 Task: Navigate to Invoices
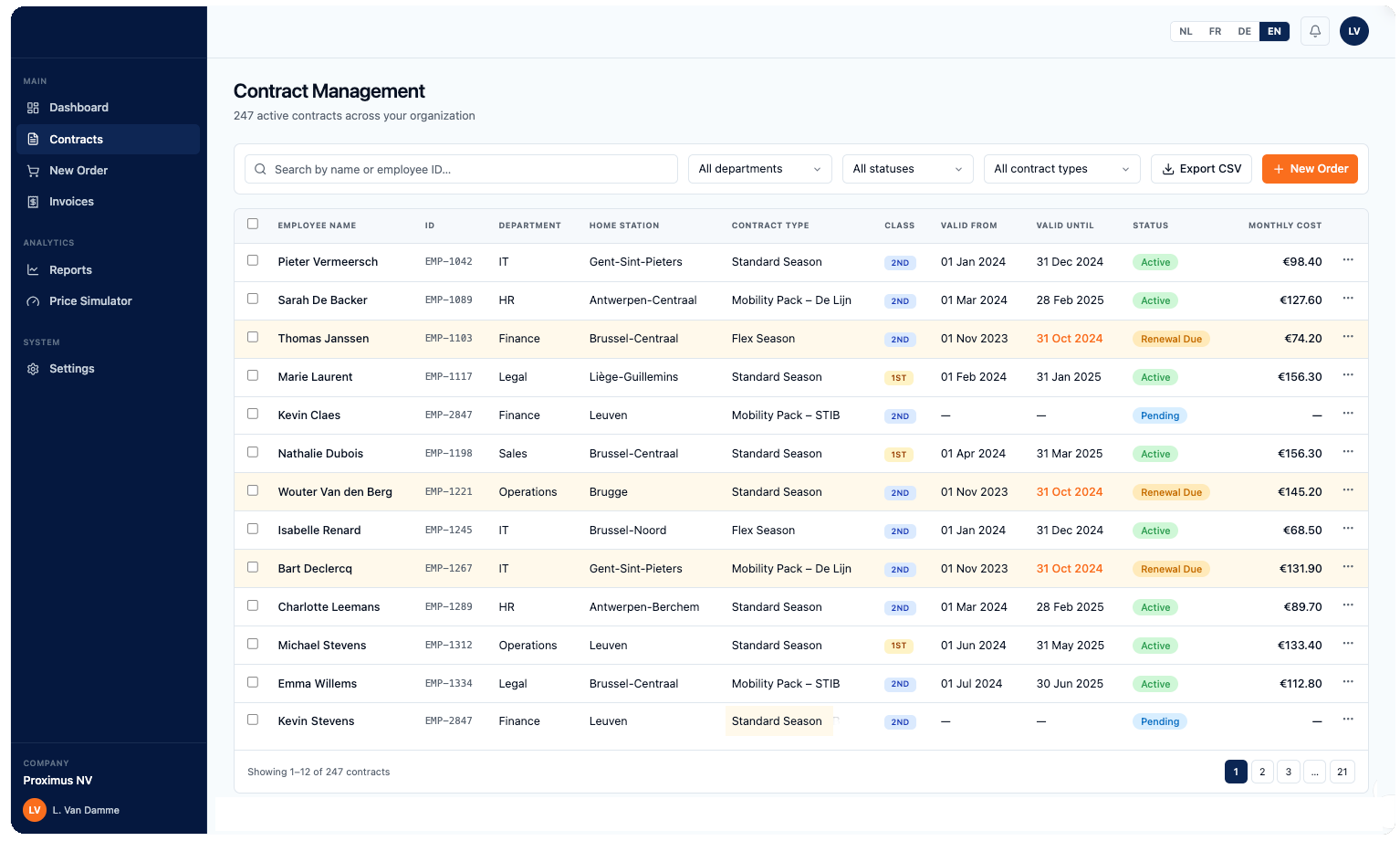point(108,202)
